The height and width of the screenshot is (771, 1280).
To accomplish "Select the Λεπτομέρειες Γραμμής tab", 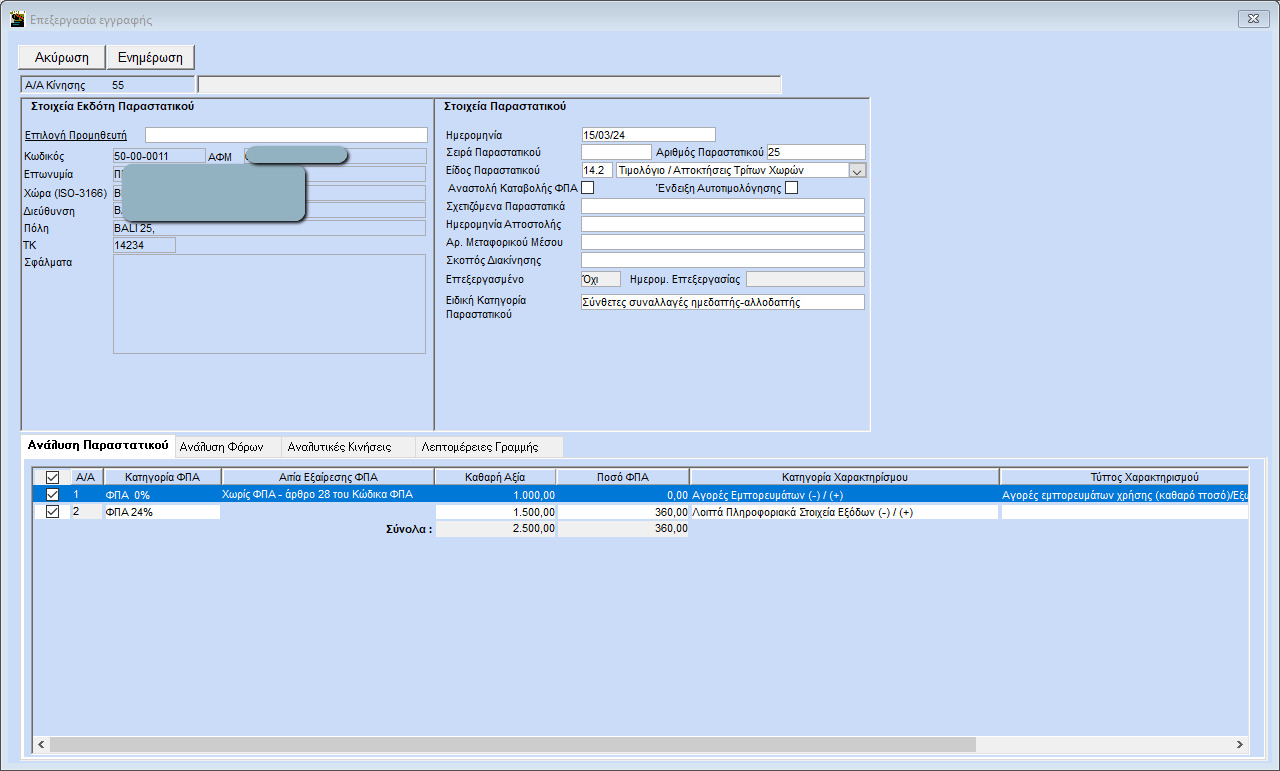I will [481, 447].
